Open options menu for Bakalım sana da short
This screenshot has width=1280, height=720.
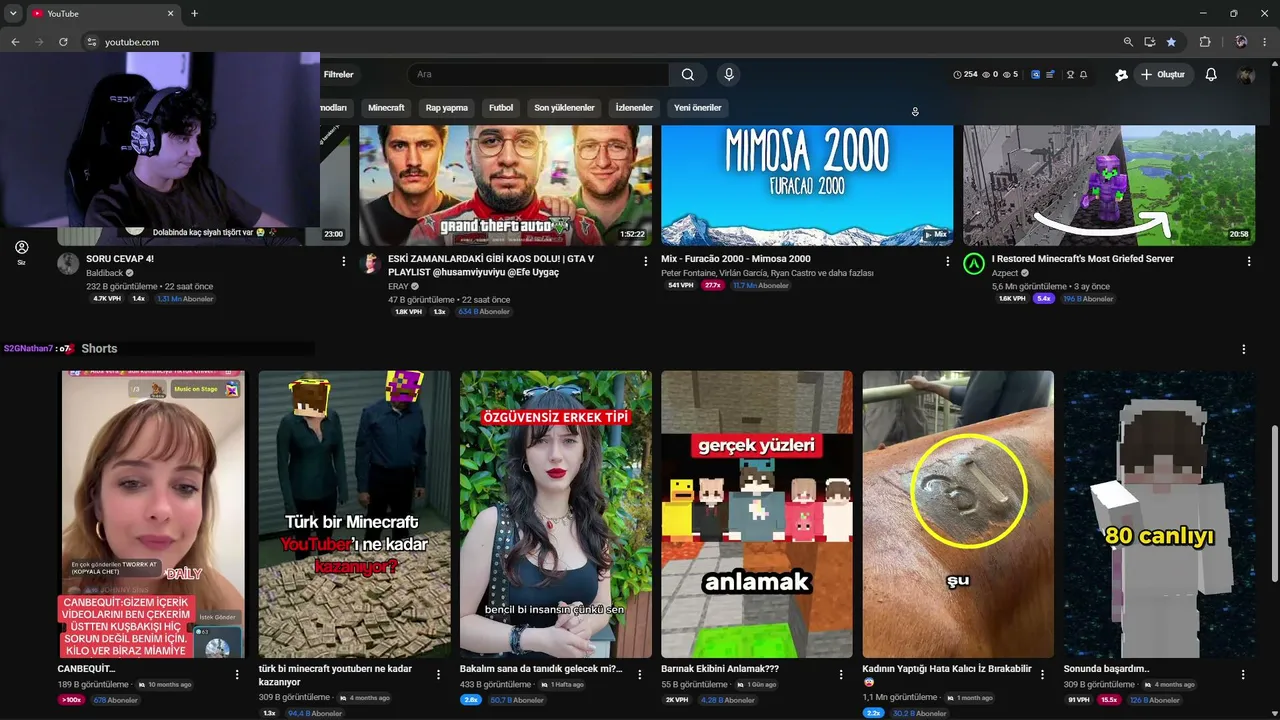click(640, 675)
